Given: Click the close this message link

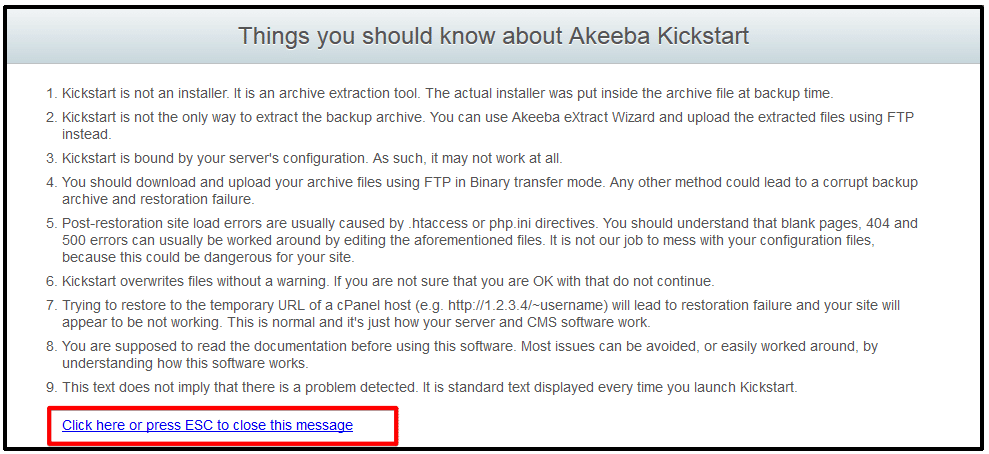Looking at the screenshot, I should [x=208, y=426].
